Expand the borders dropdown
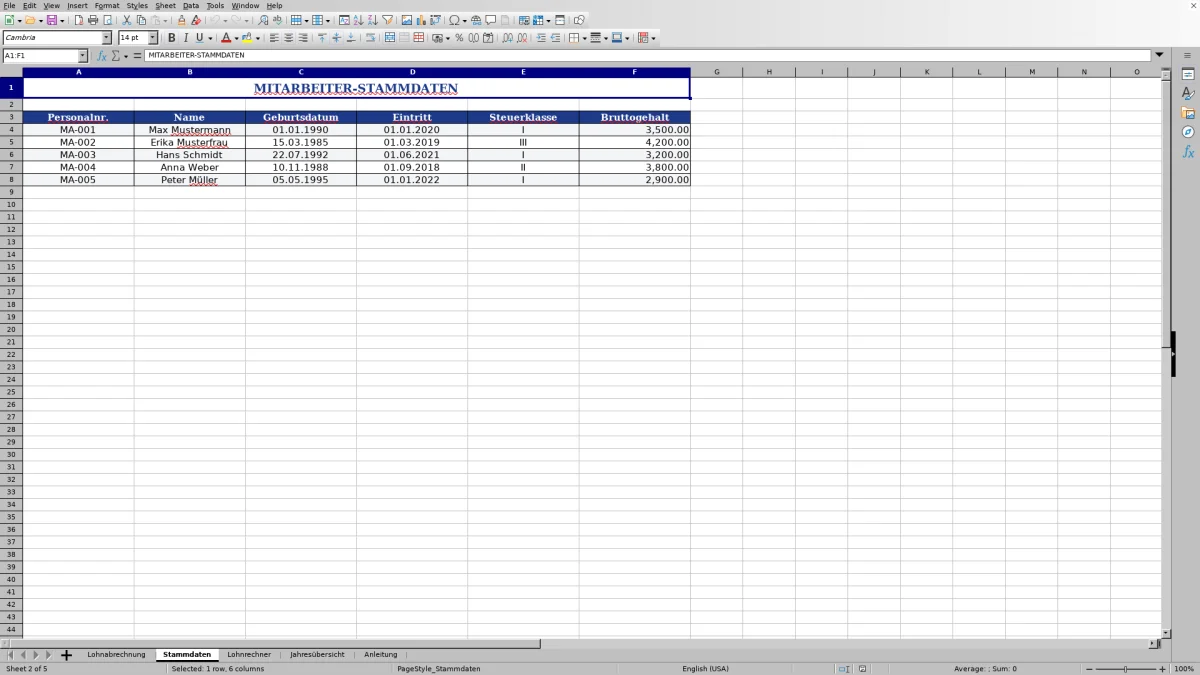 [583, 37]
